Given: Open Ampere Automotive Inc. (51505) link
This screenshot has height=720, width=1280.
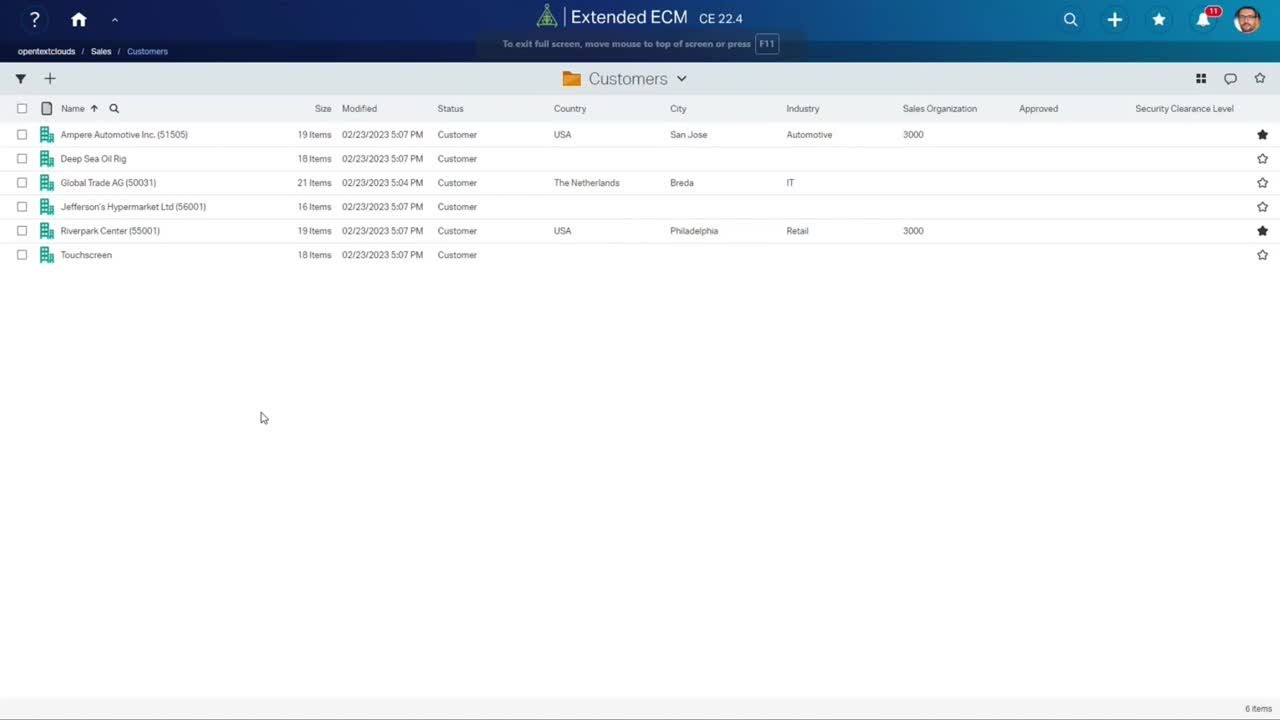Looking at the screenshot, I should point(124,135).
